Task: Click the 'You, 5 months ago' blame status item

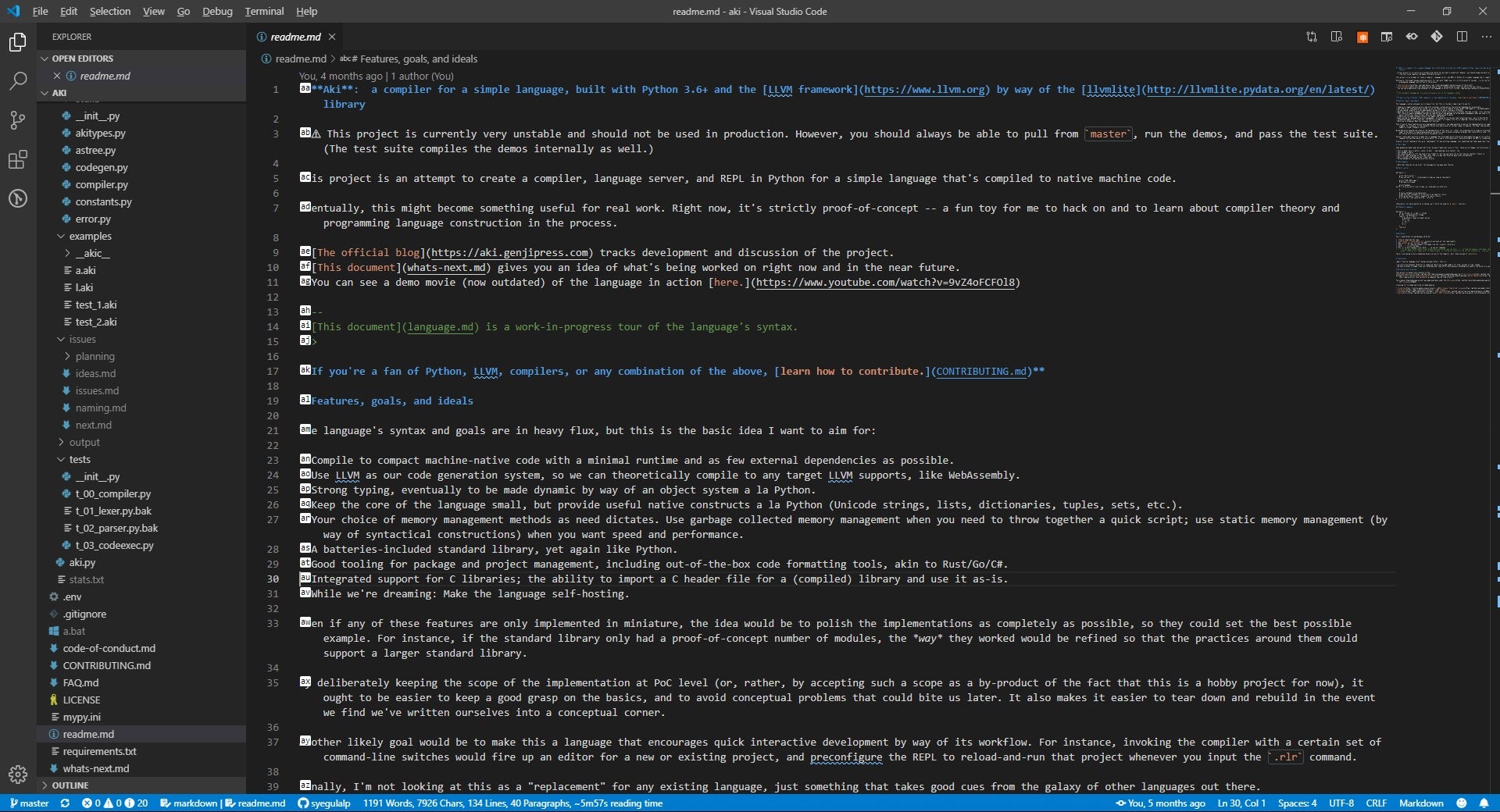Action: (x=1160, y=803)
